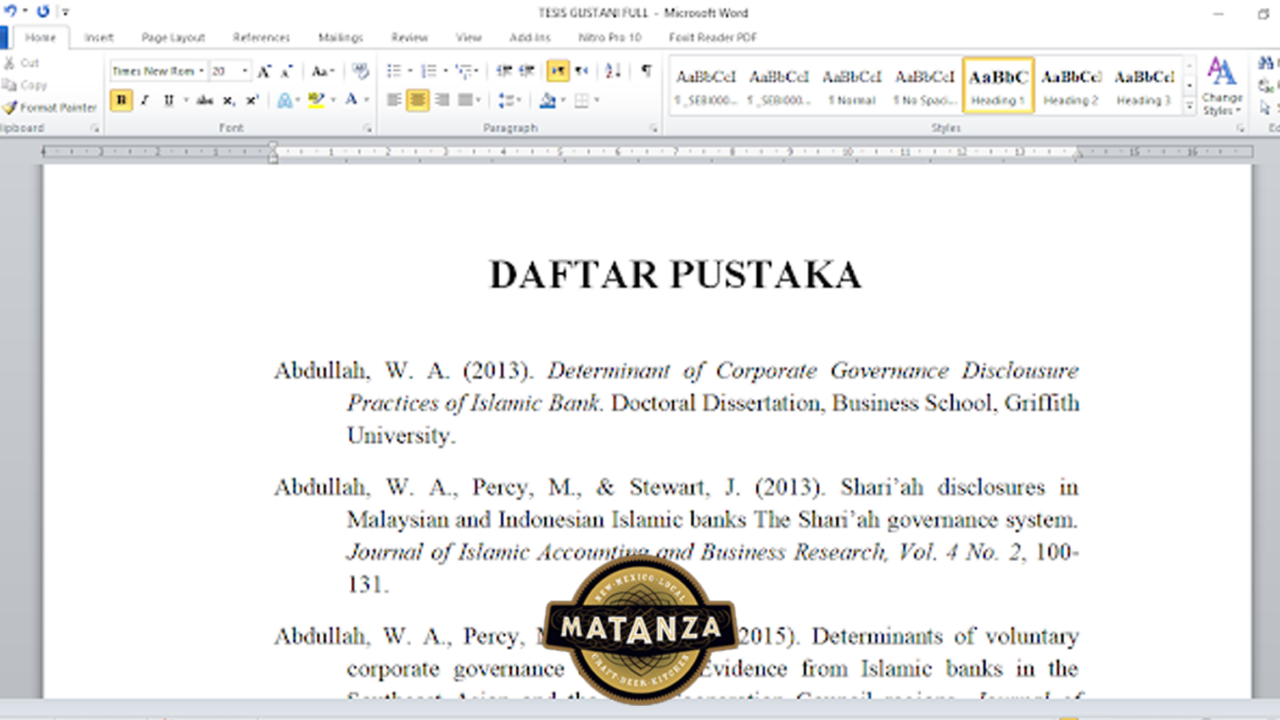Click the Redo icon in Quick Access
This screenshot has width=1280, height=720.
tap(43, 11)
